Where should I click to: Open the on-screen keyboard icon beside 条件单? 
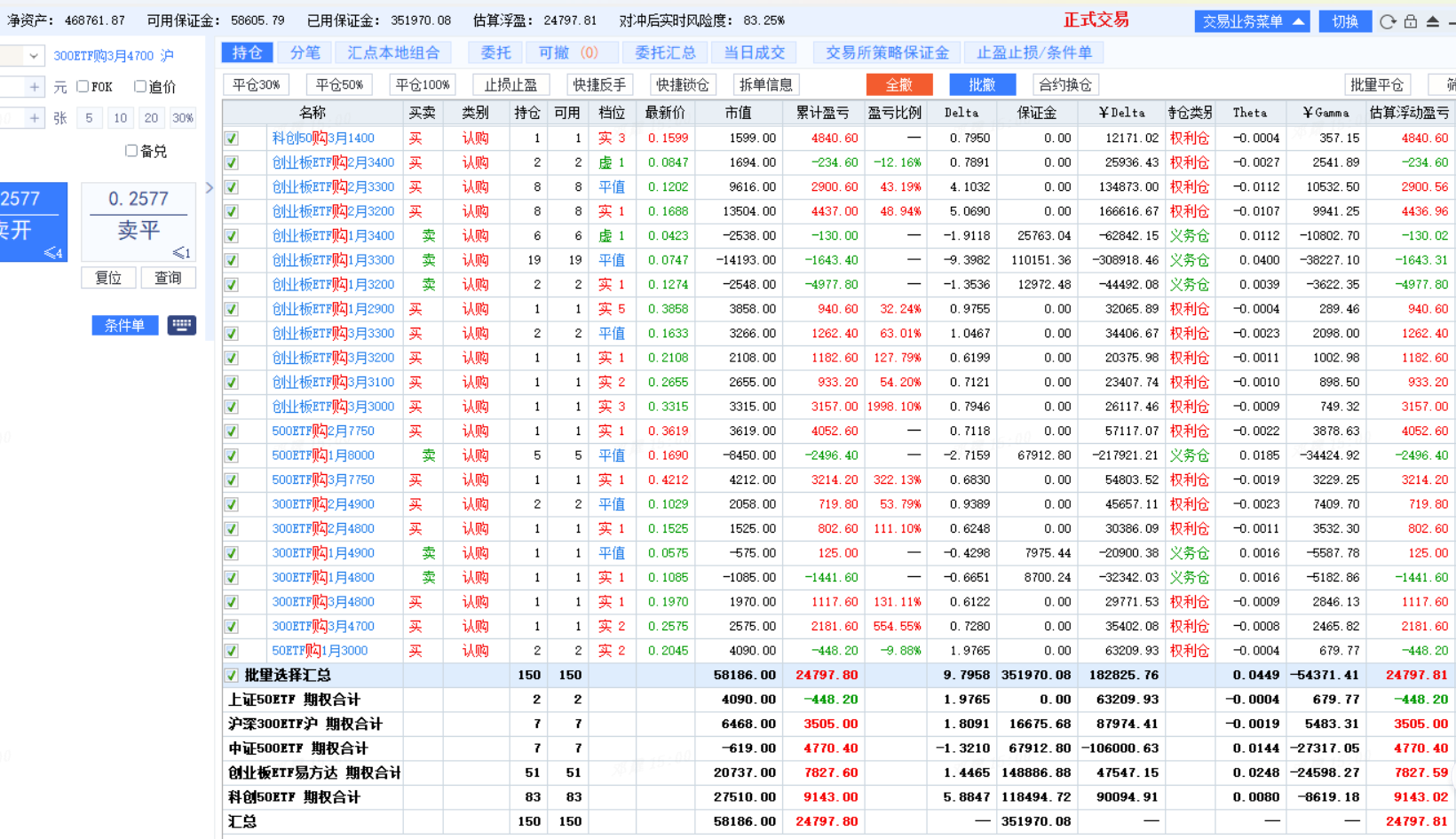(181, 325)
